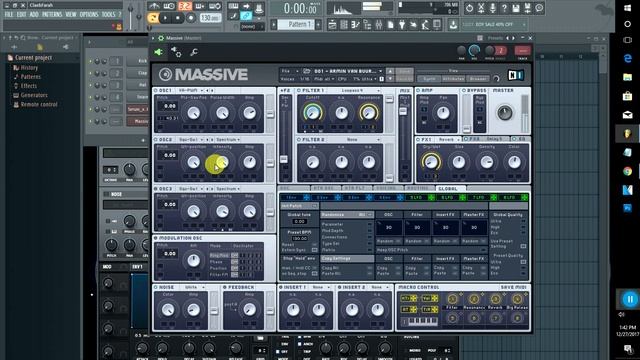The height and width of the screenshot is (360, 640).
Task: Toggle Bypass section power button
Action: [x=464, y=90]
